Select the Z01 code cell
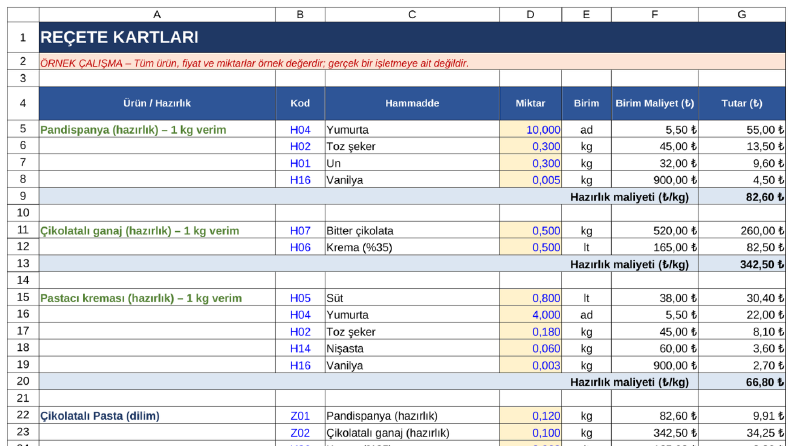793x446 pixels. tap(300, 416)
